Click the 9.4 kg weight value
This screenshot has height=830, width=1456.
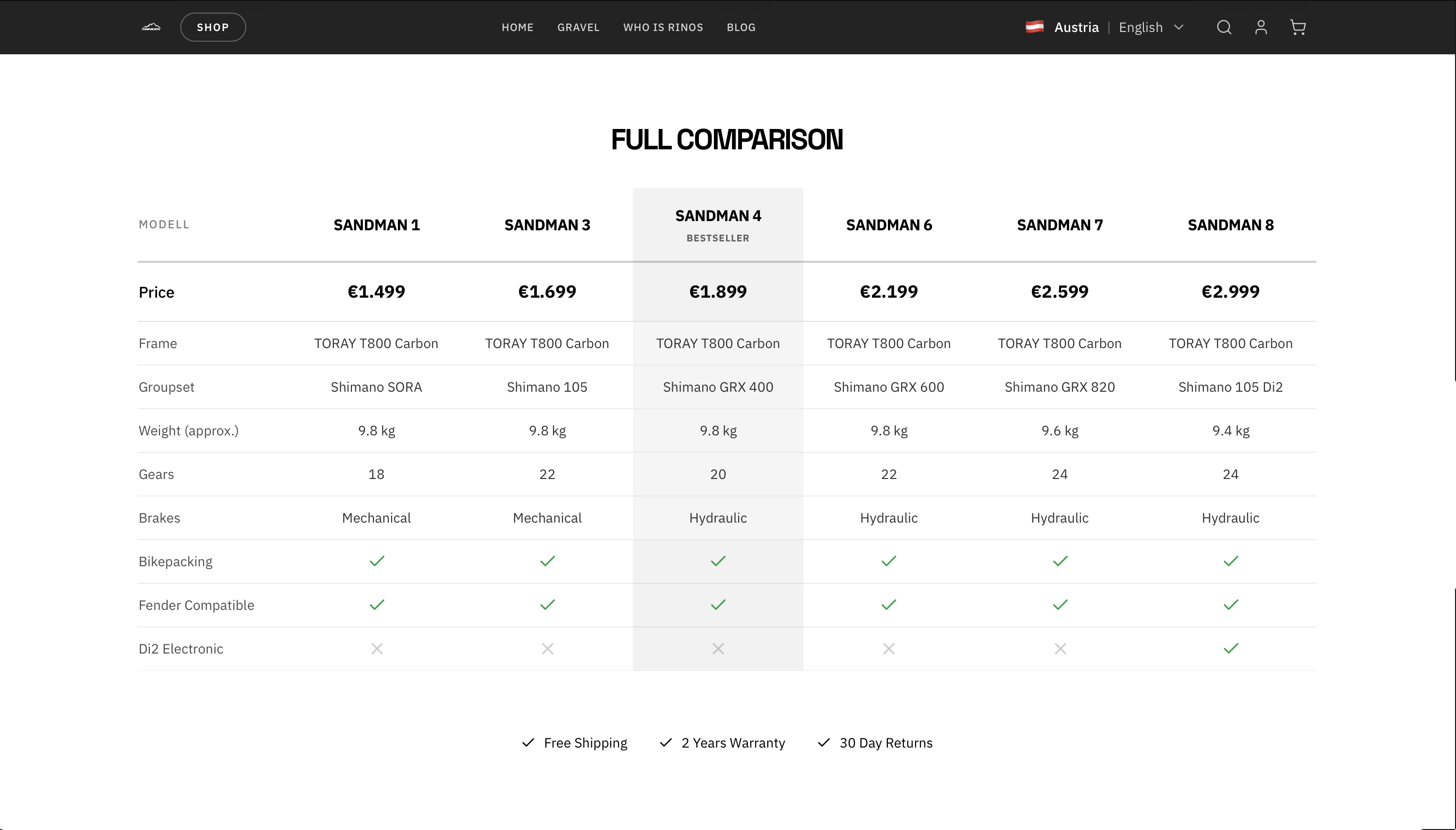pos(1231,431)
